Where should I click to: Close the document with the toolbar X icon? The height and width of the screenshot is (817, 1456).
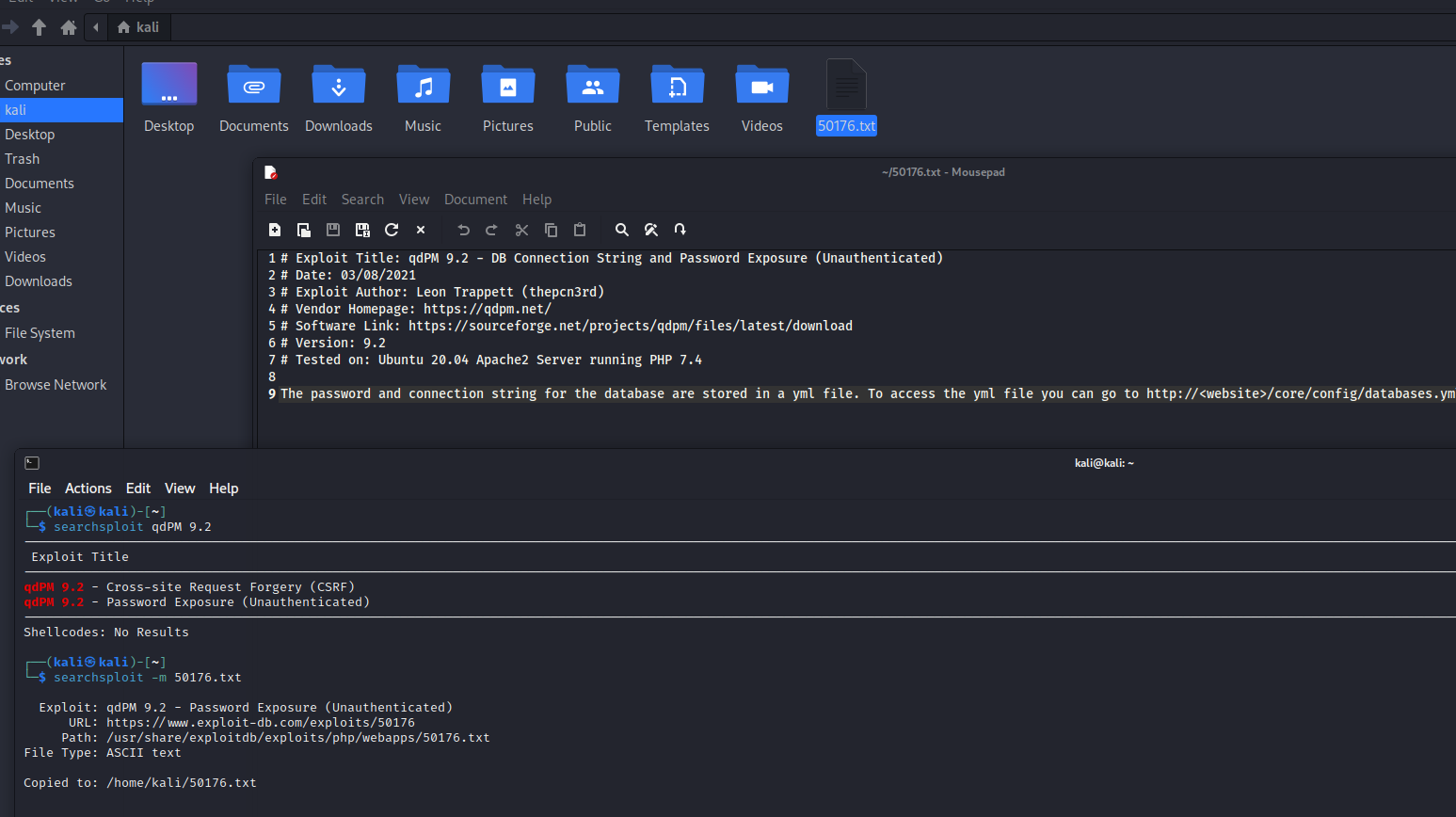[421, 230]
